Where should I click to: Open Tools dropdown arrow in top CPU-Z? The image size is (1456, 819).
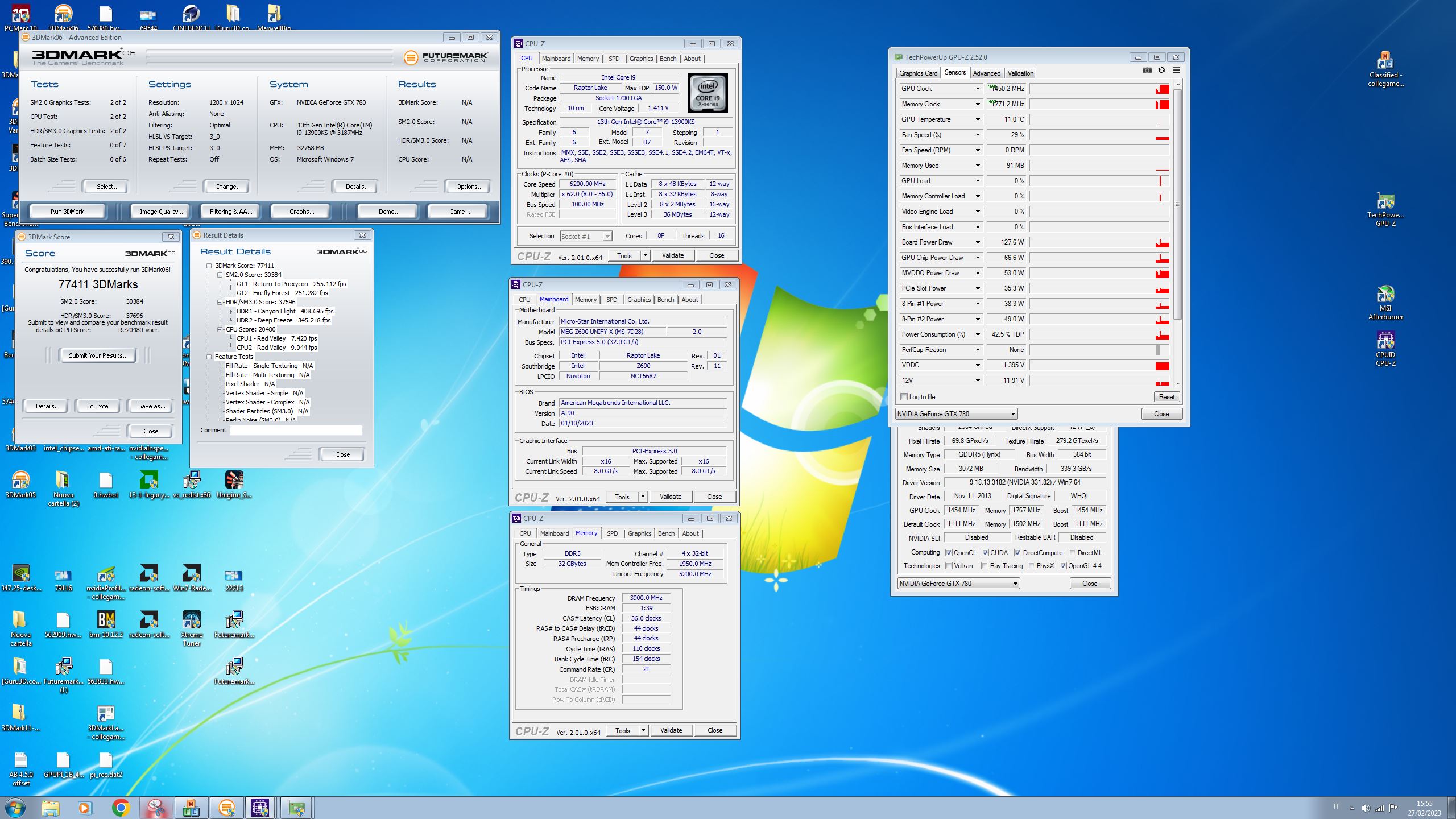click(x=645, y=255)
